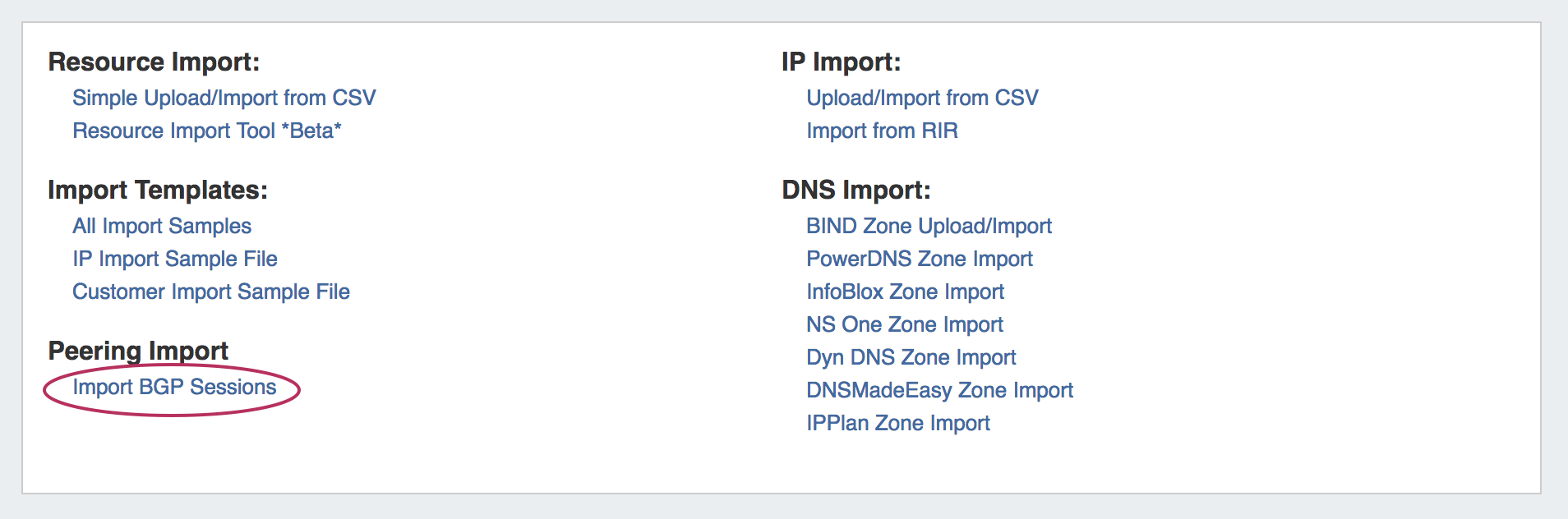Go to DNSMadeEasy Zone Import

(x=939, y=390)
